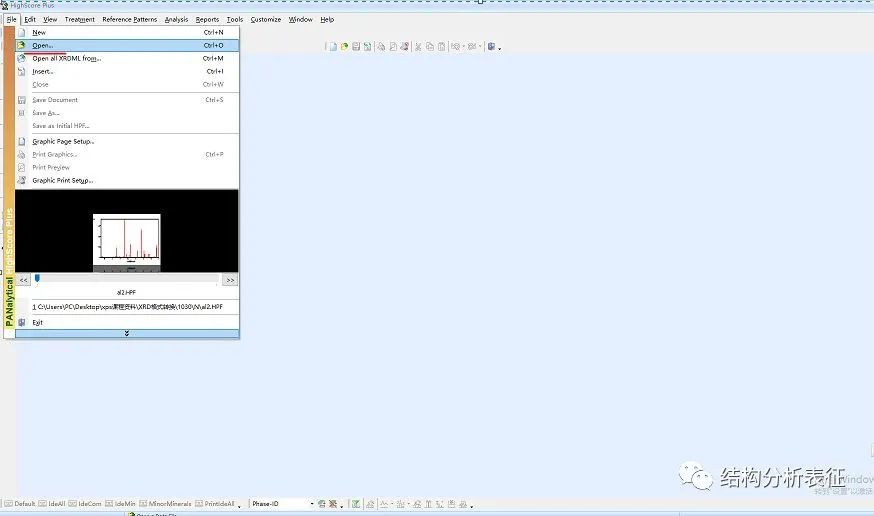874x516 pixels.
Task: Open the Undo history dropdown arrow
Action: pos(464,47)
